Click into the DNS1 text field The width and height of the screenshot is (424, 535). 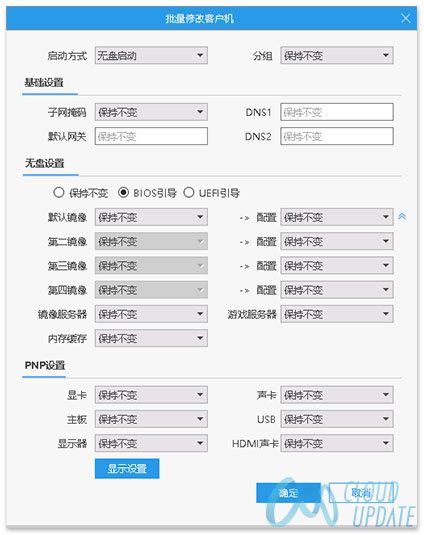[x=337, y=112]
